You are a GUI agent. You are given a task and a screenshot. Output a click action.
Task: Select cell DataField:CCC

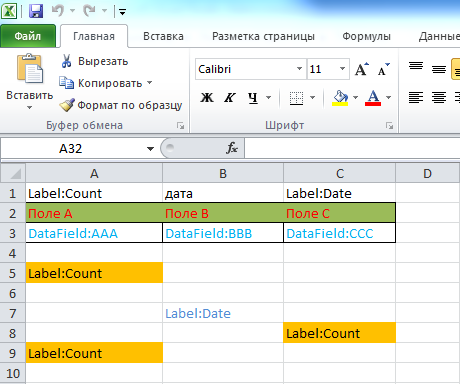click(x=340, y=233)
